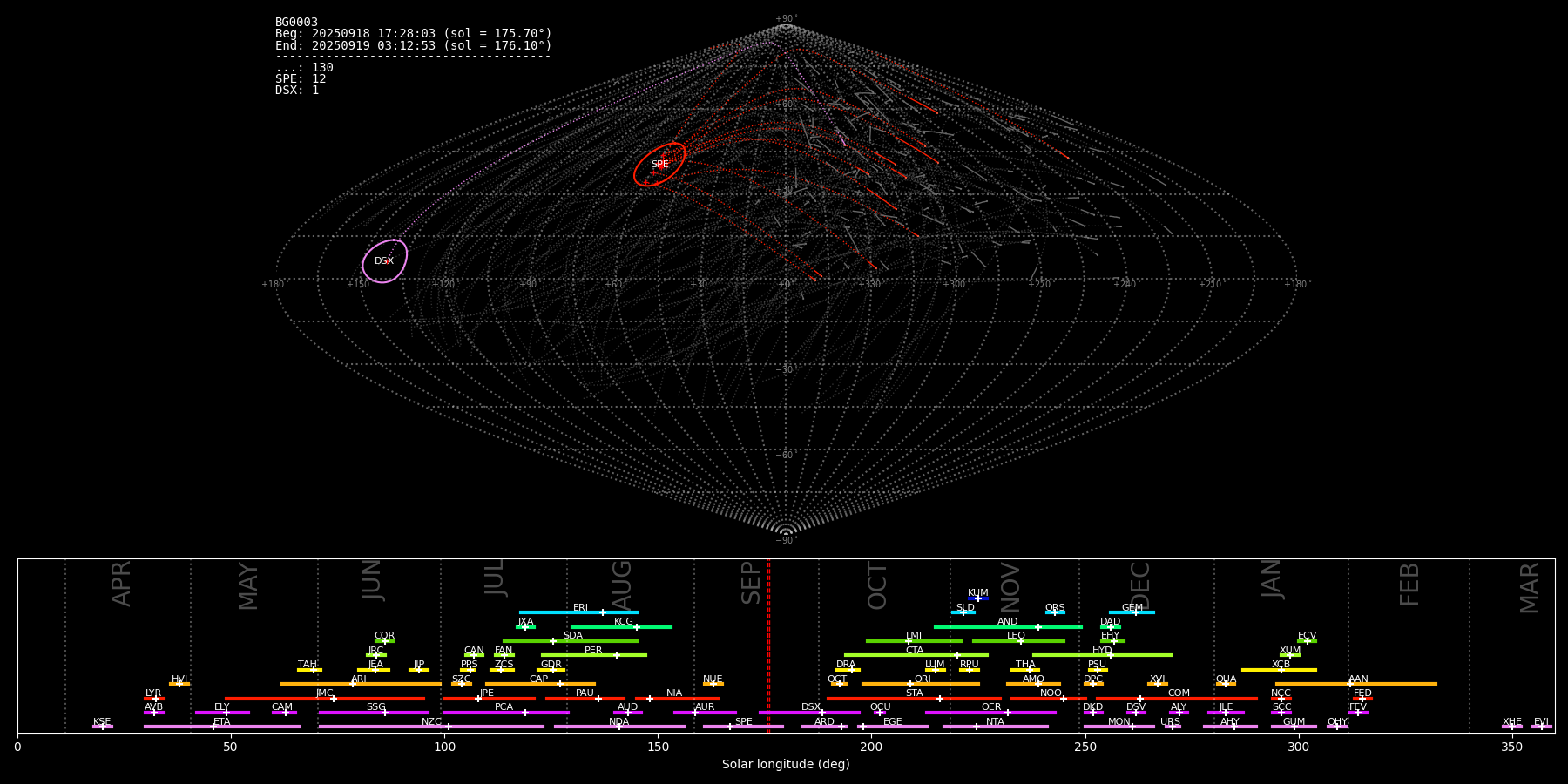
Task: Select the pink NZC shower bar
Action: [431, 727]
